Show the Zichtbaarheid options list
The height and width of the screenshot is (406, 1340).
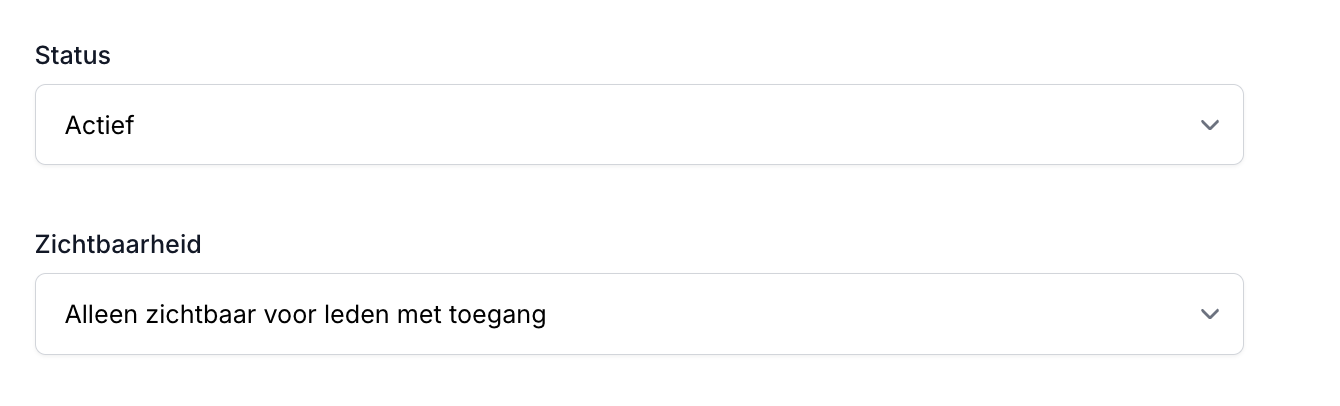pos(639,314)
